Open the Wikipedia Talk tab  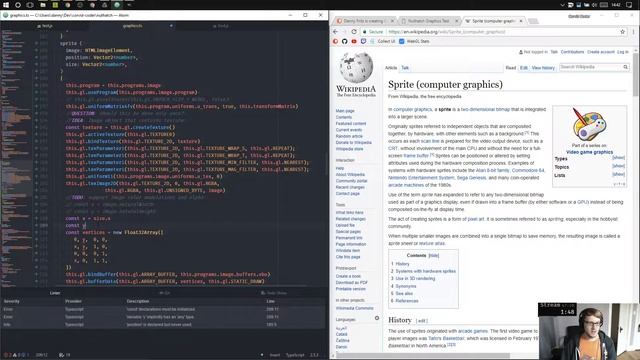(405, 68)
